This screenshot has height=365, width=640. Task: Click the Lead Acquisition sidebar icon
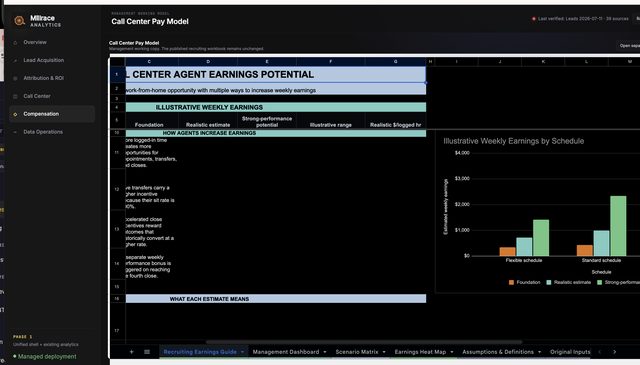16,60
